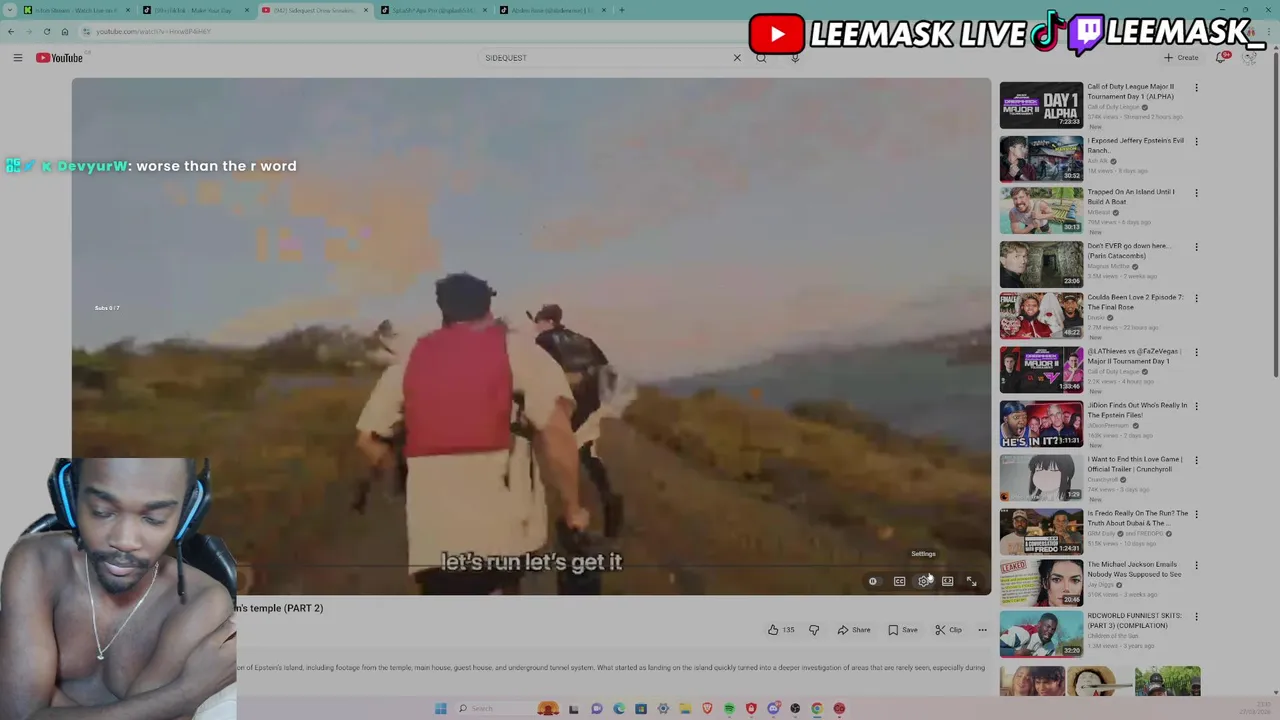Open a new browser tab
The height and width of the screenshot is (720, 1280).
(x=622, y=10)
